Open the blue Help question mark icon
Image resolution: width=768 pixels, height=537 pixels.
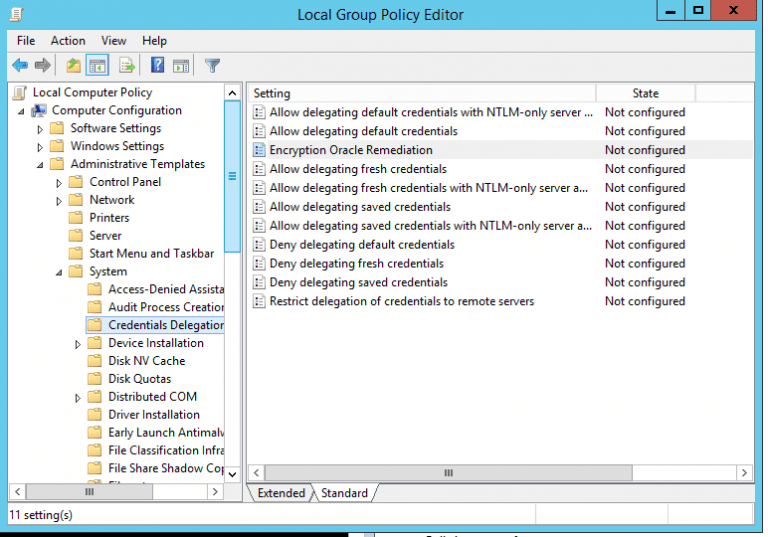pyautogui.click(x=157, y=65)
